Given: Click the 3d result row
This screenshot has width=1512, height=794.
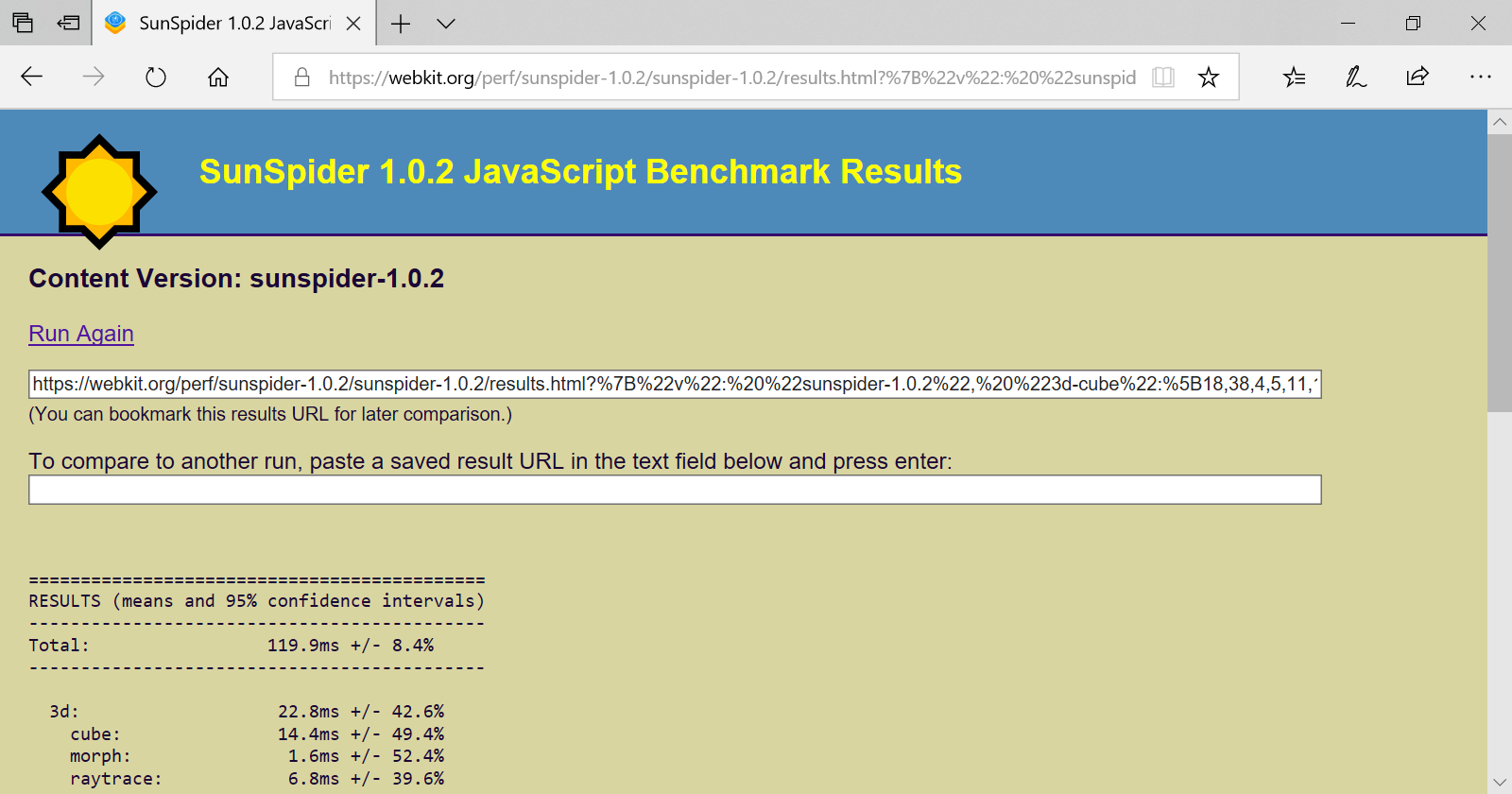Looking at the screenshot, I should pos(247,712).
